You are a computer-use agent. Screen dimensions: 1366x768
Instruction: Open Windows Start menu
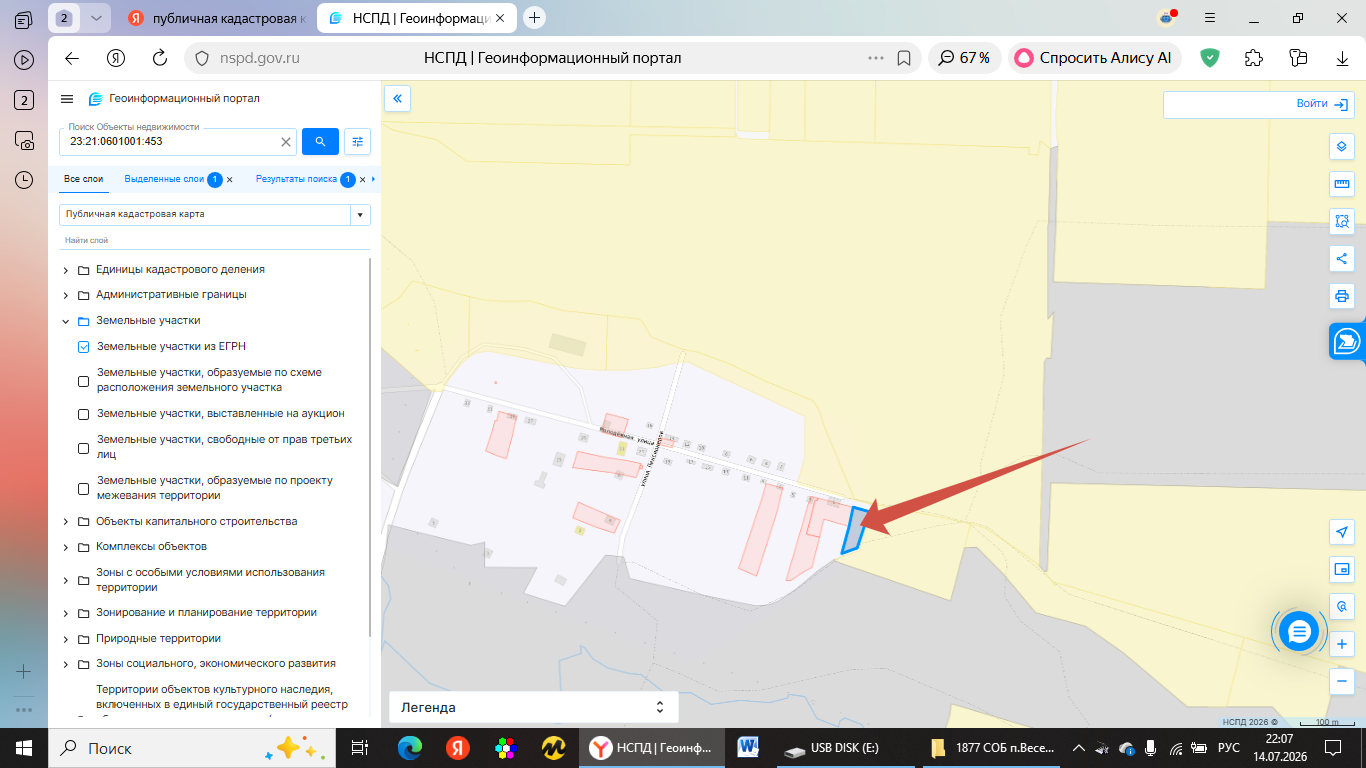[23, 748]
